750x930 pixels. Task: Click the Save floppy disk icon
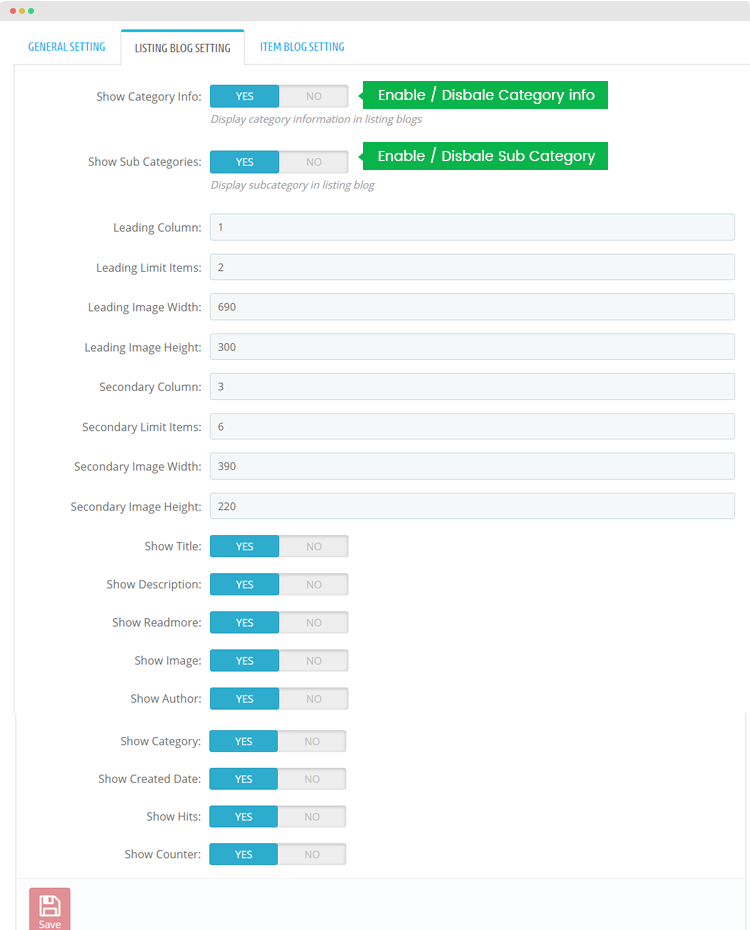pyautogui.click(x=50, y=906)
